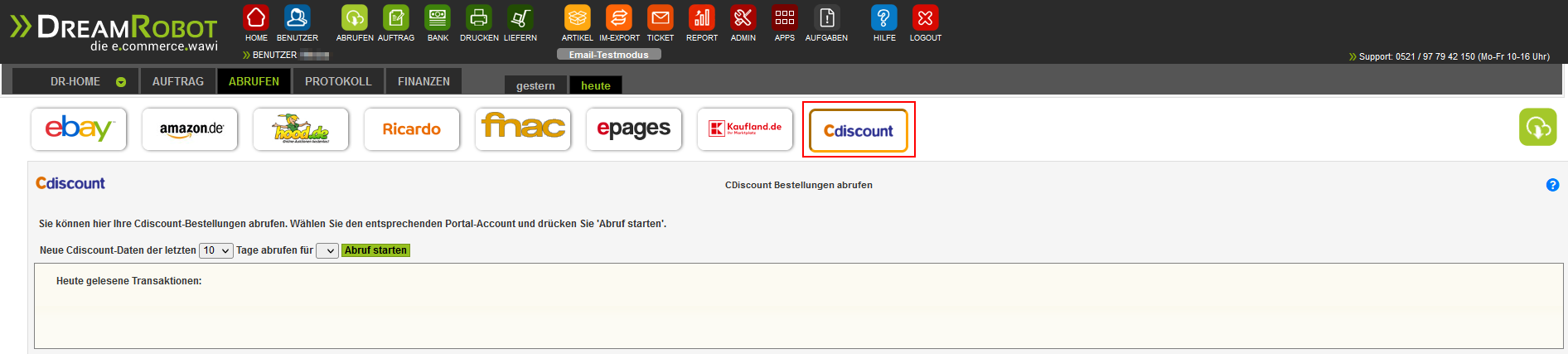The width and height of the screenshot is (1568, 354).
Task: Switch to the PROTOKOLL tab
Action: coord(338,81)
